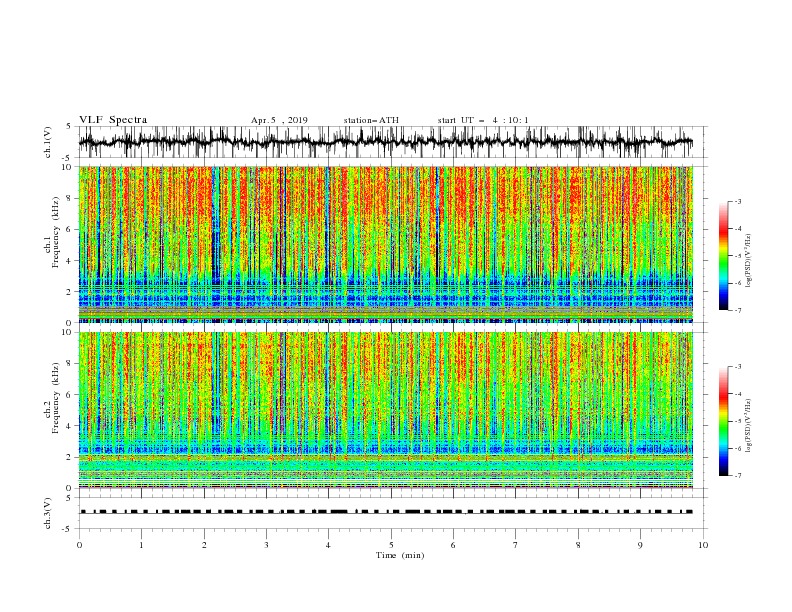Click the ch.3 dashed signal trace
Screen dimensions: 792x612
[386, 512]
